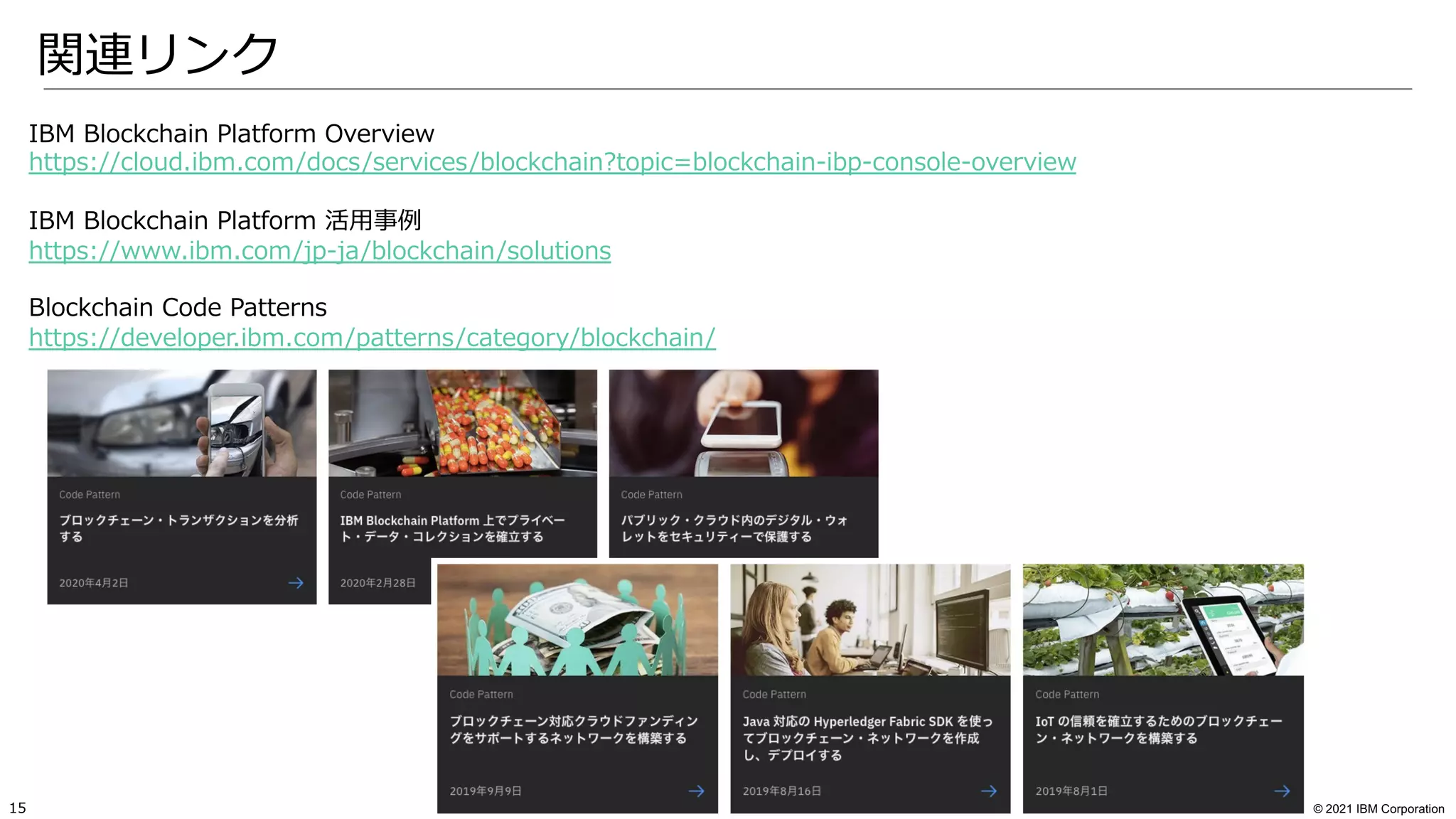Click the label Blockchain Code Patterns
This screenshot has width=1456, height=819.
[x=178, y=308]
